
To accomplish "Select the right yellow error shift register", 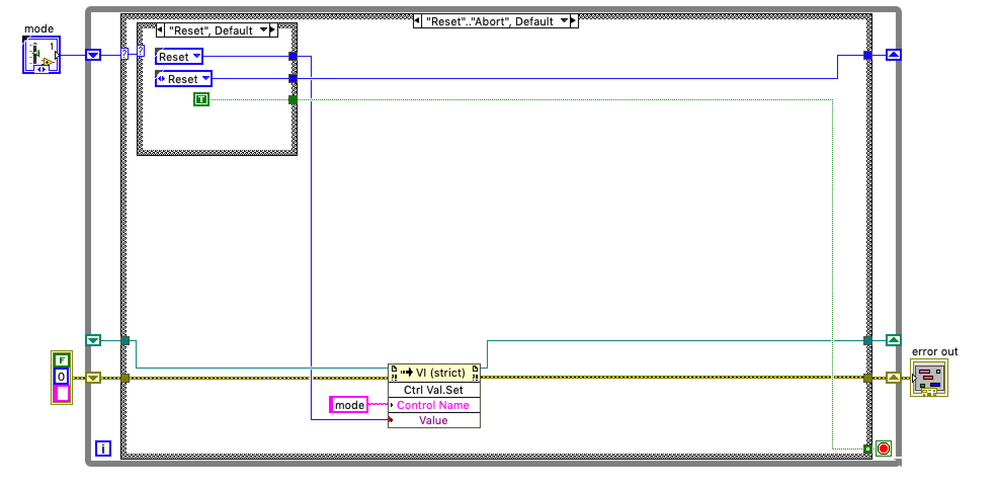I will point(894,378).
